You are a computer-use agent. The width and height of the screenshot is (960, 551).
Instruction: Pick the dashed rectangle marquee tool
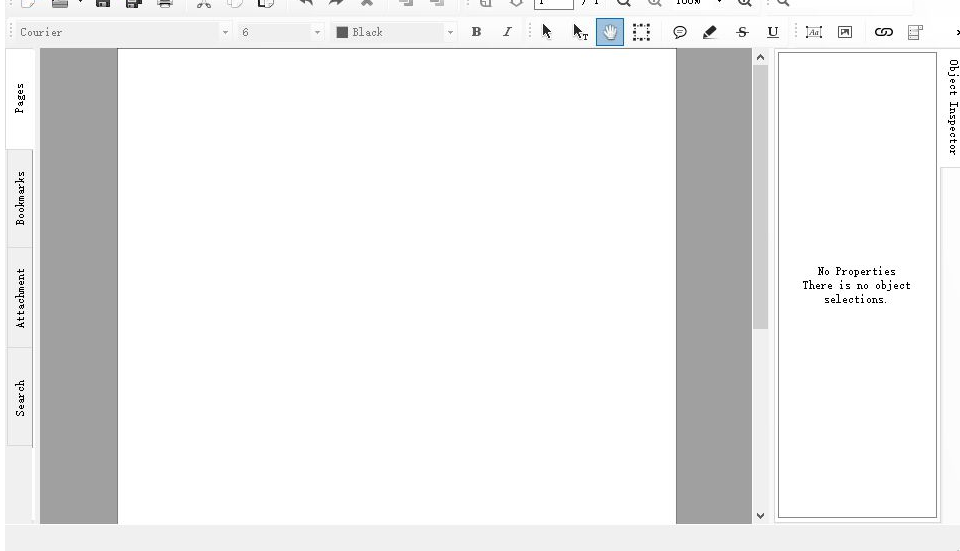click(641, 32)
